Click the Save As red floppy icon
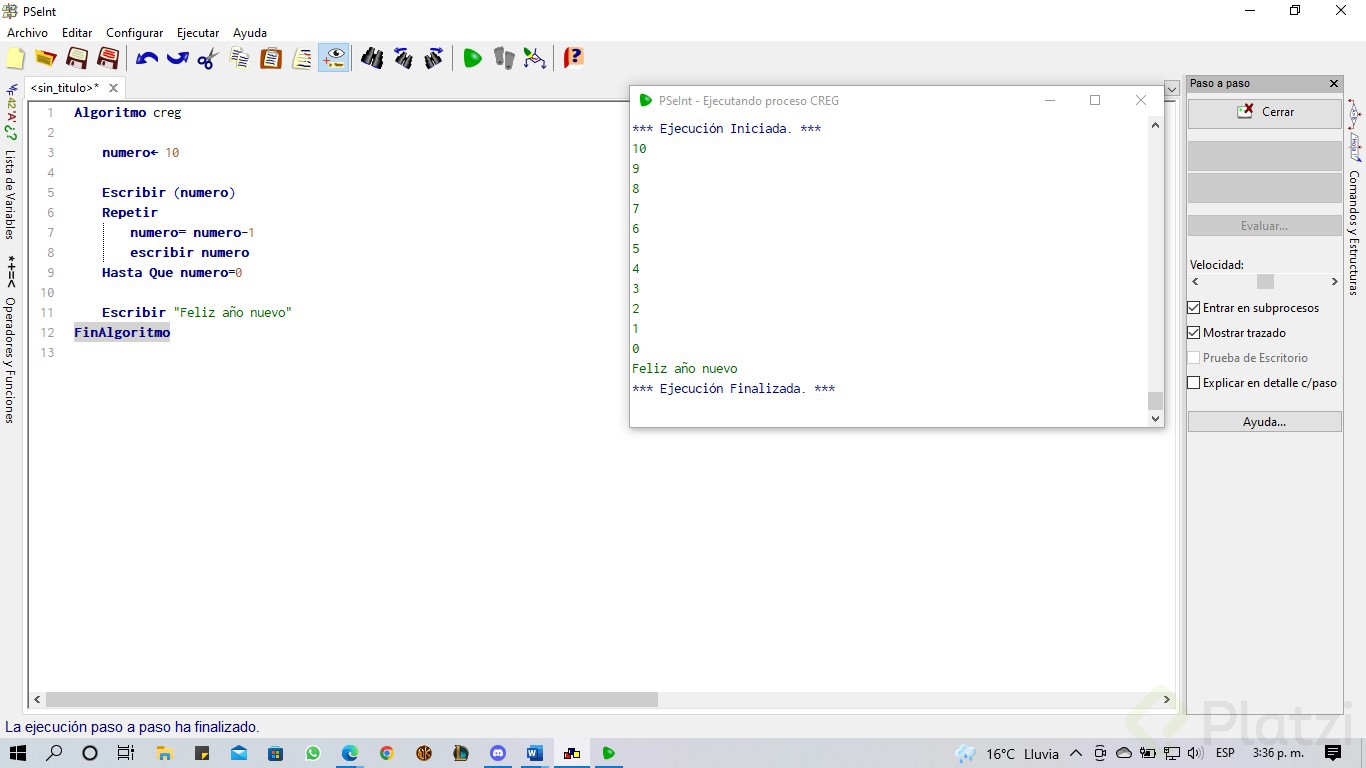Screen dimensions: 1366x768 [x=108, y=58]
